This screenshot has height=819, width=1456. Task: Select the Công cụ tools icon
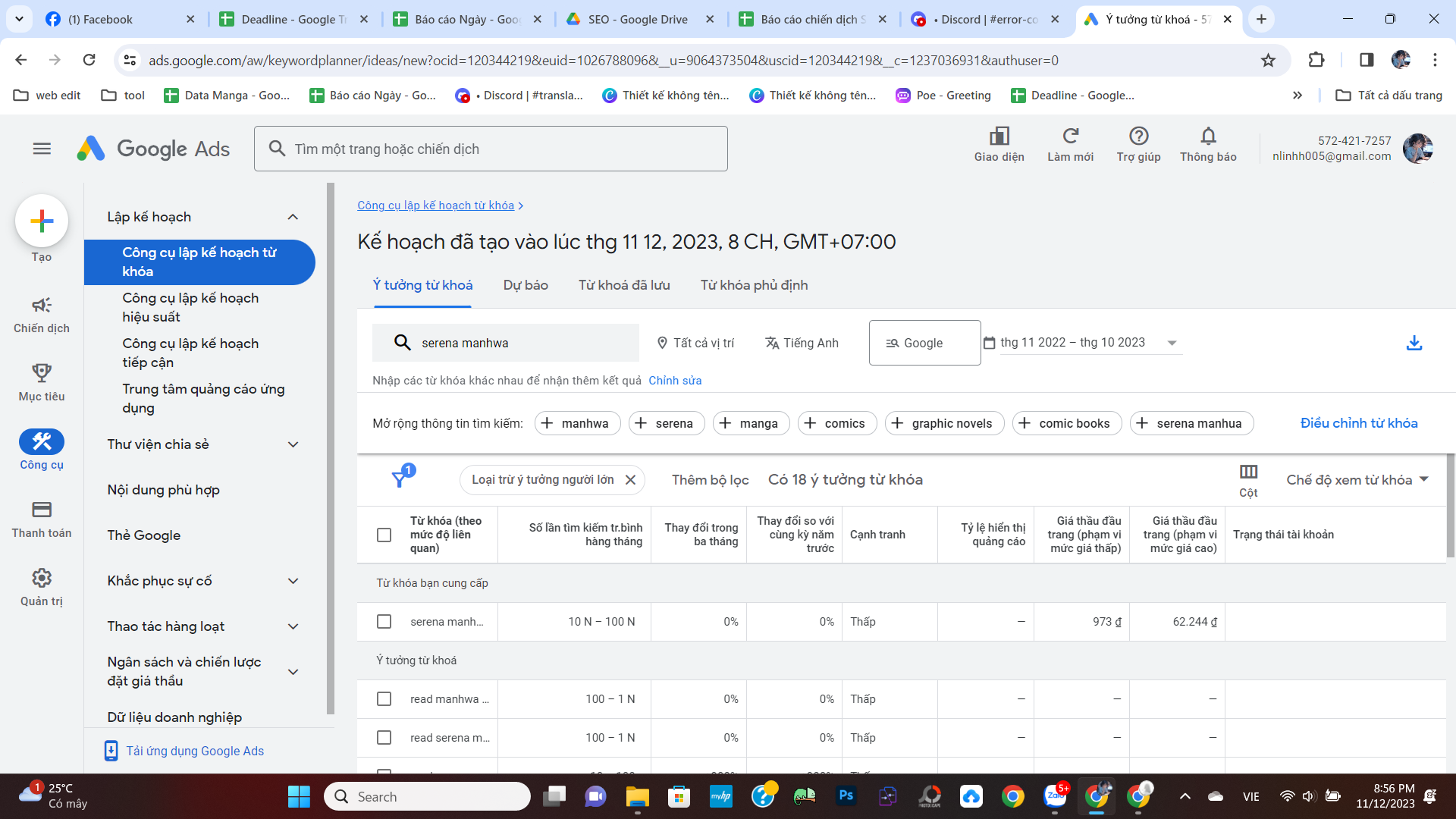pos(42,441)
